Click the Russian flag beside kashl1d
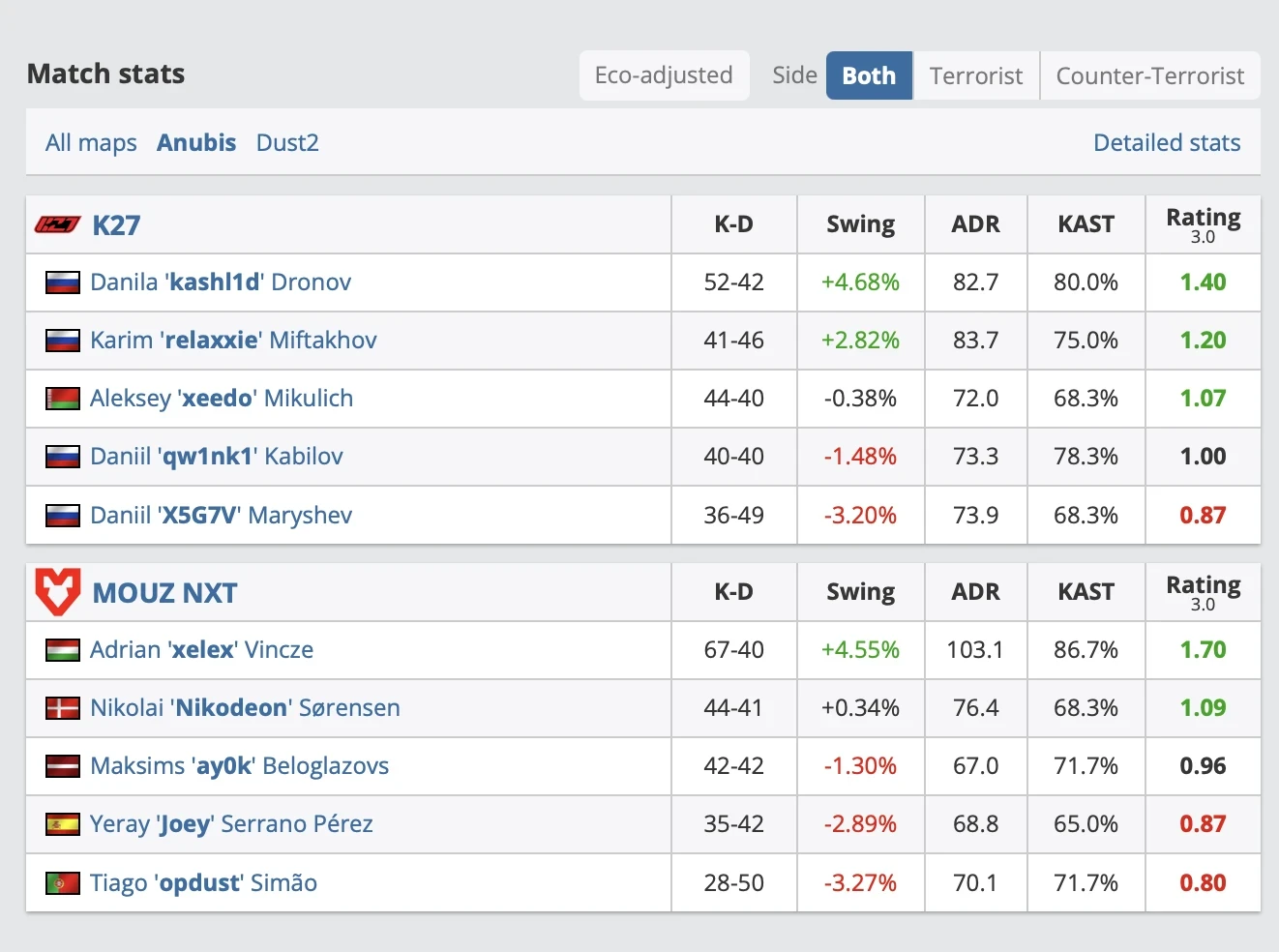The image size is (1279, 952). click(x=63, y=283)
